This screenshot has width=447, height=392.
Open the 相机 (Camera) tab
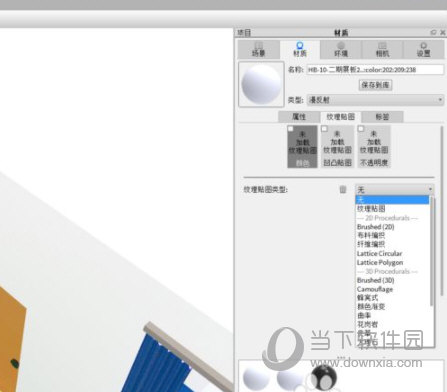382,50
